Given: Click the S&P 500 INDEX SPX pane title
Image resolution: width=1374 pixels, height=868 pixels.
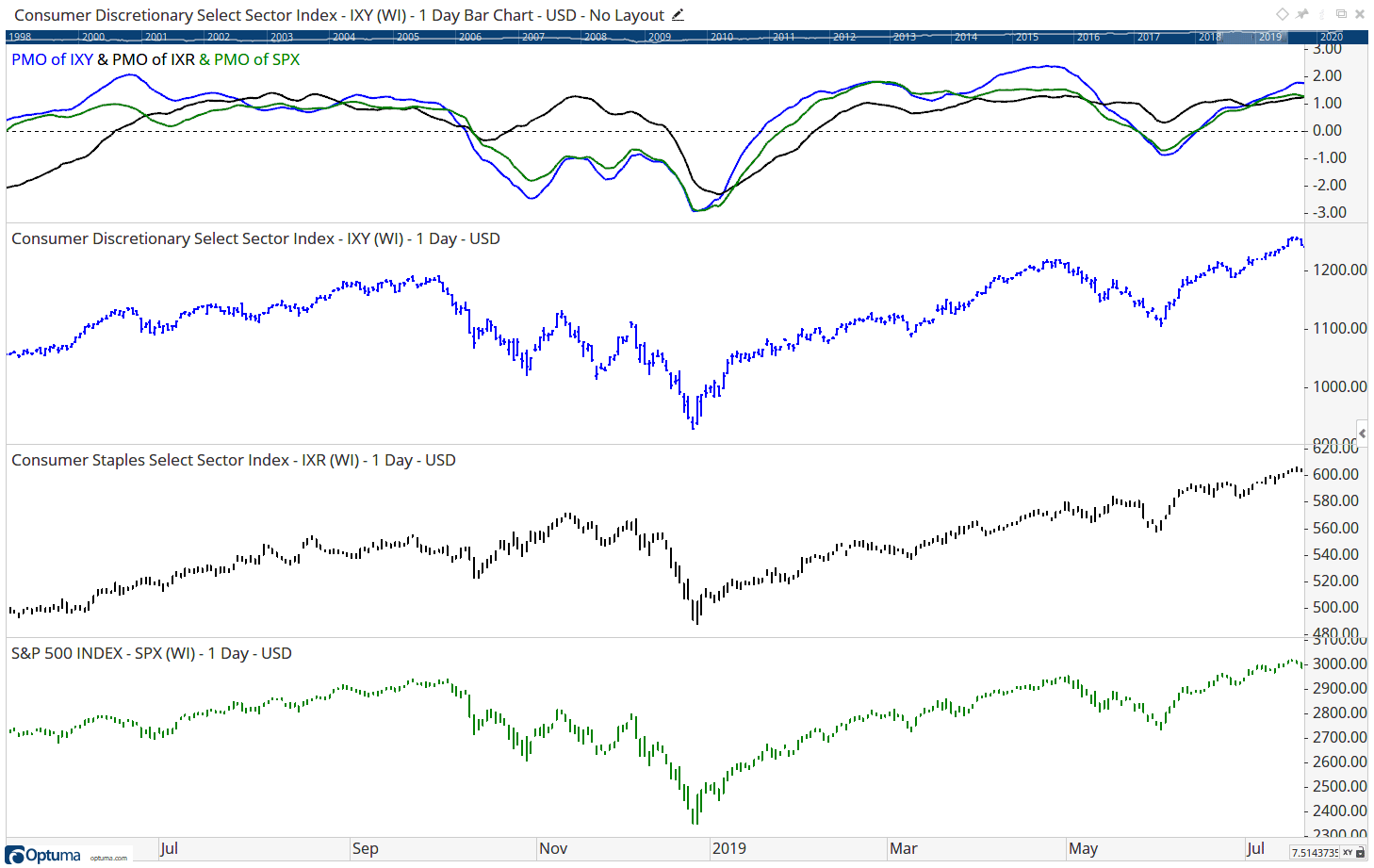Looking at the screenshot, I should pyautogui.click(x=151, y=653).
